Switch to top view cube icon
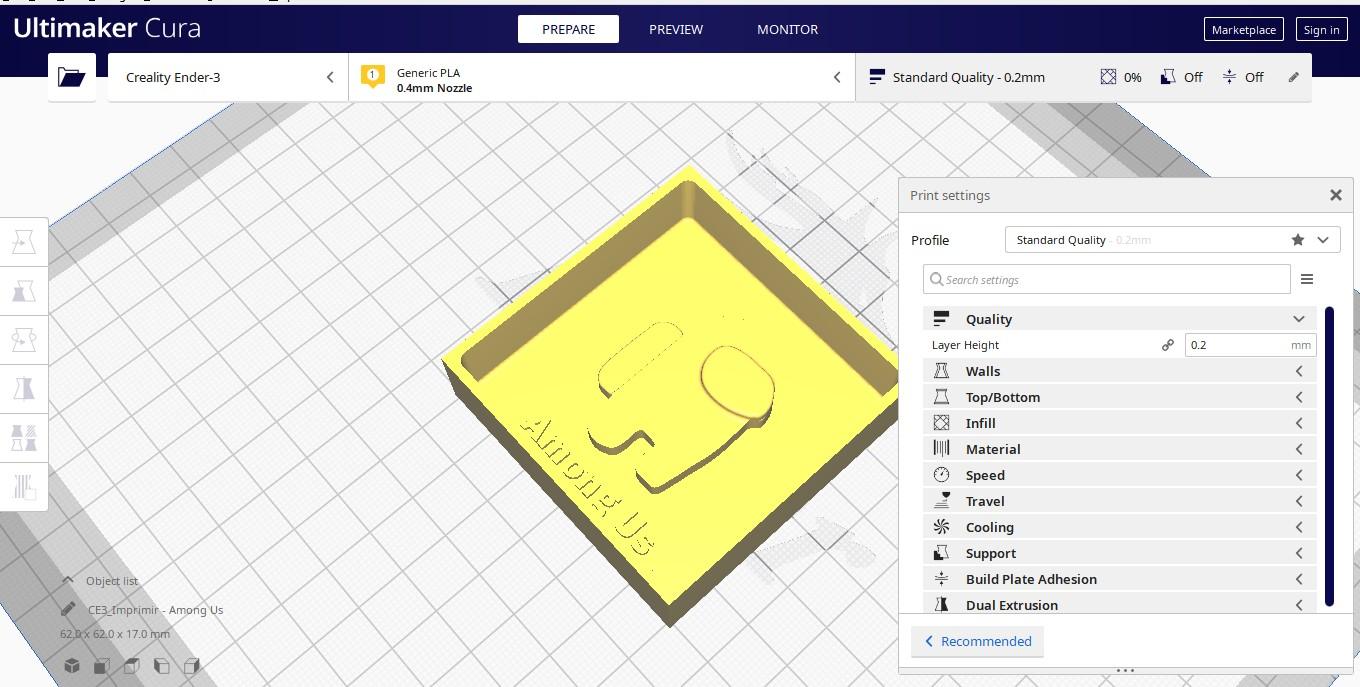Screen dimensions: 1360x687 coord(132,665)
